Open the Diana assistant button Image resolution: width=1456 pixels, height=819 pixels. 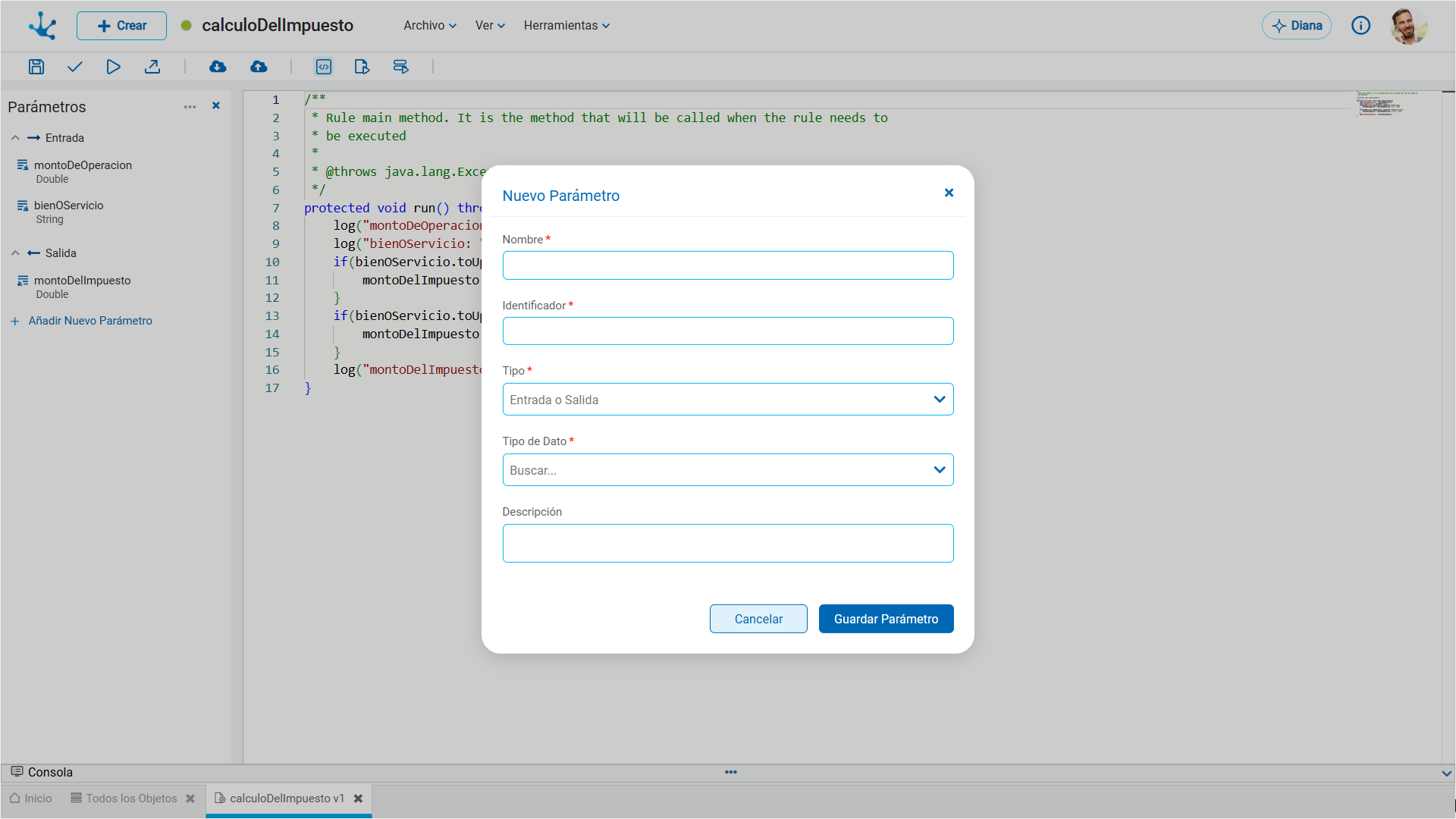click(x=1297, y=26)
